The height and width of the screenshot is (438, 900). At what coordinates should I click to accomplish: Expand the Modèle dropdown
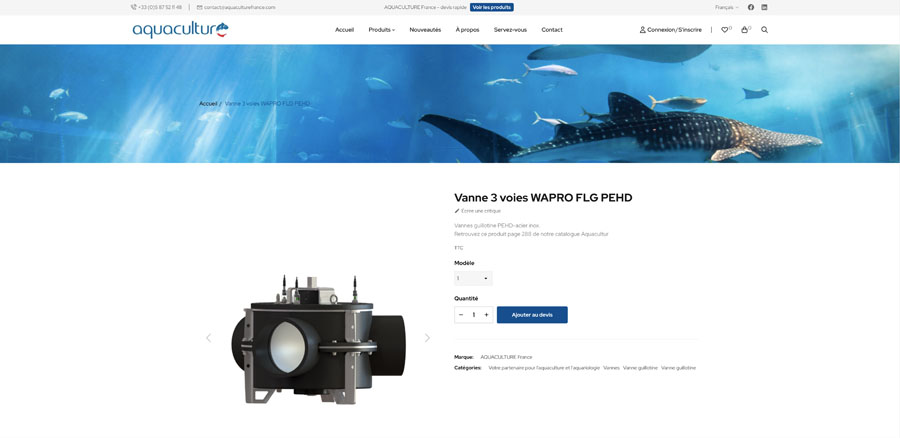(473, 278)
